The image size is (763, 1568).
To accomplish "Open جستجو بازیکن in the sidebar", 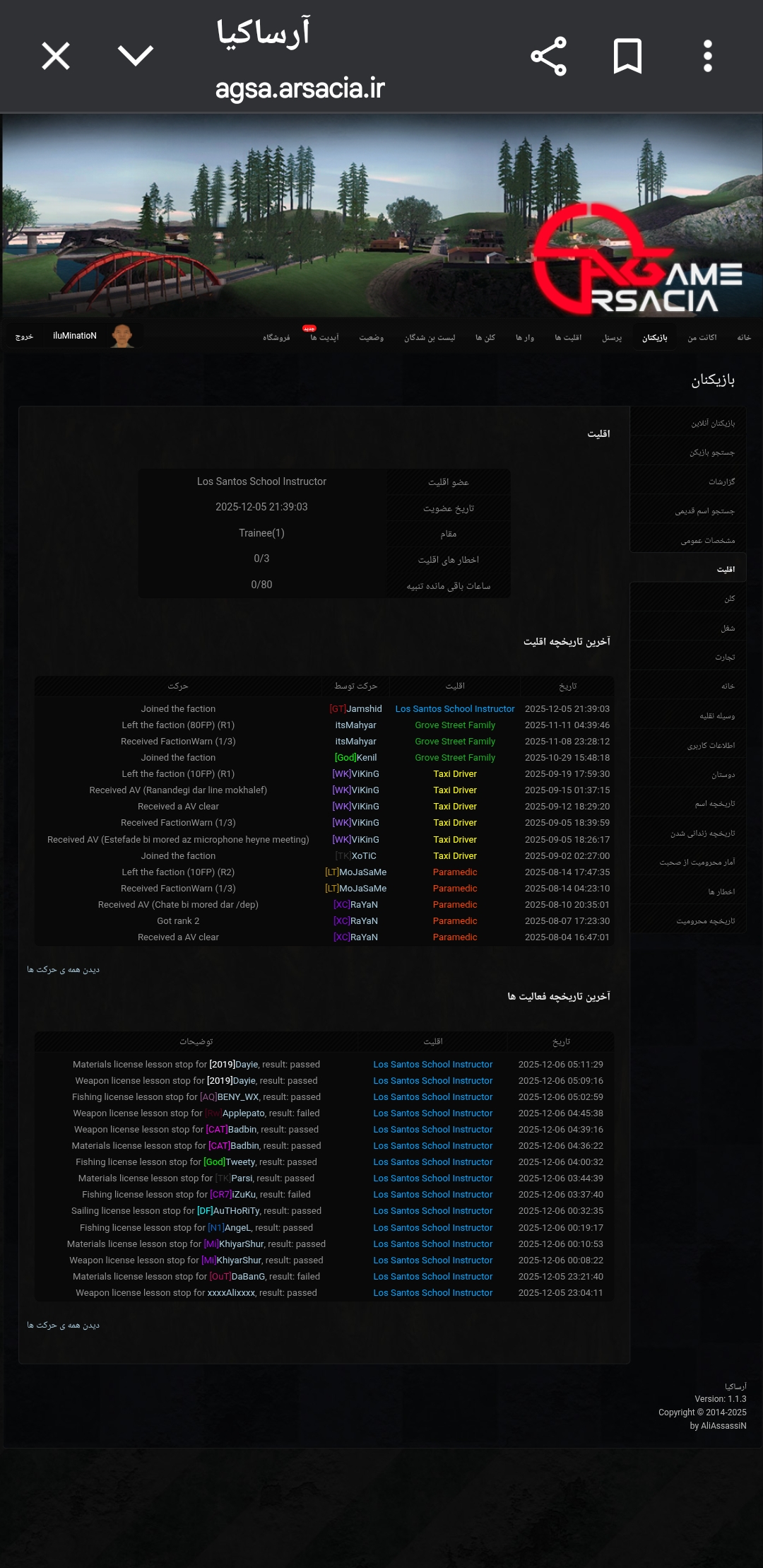I will [711, 452].
